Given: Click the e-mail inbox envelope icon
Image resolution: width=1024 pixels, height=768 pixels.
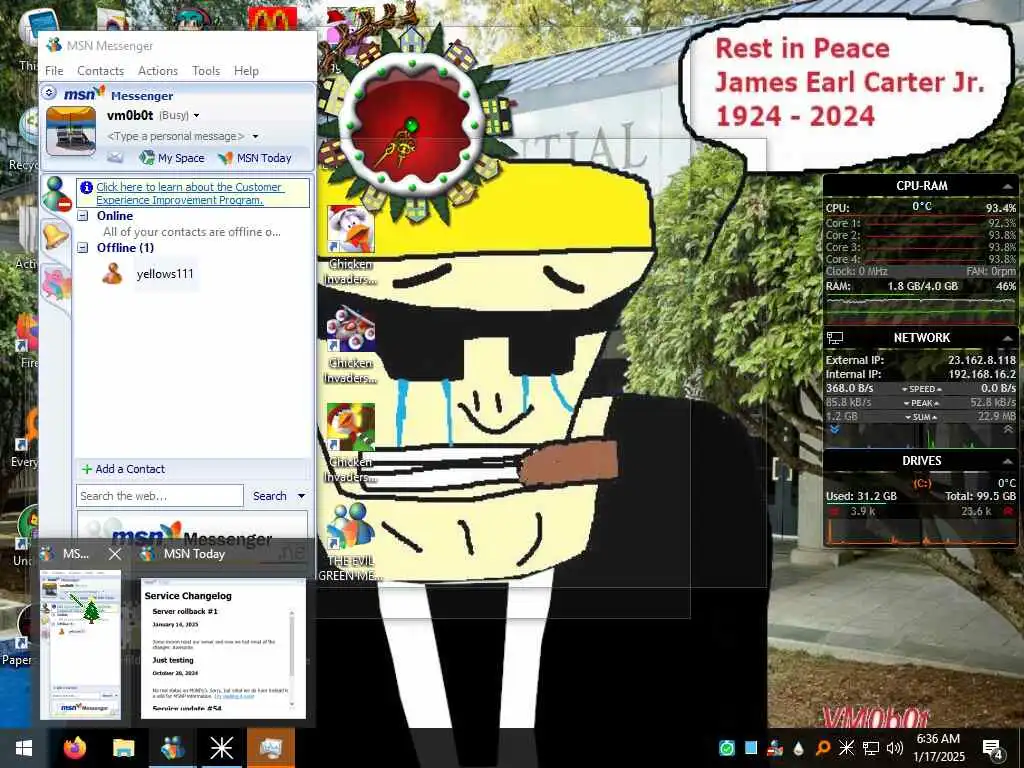Looking at the screenshot, I should [x=115, y=157].
